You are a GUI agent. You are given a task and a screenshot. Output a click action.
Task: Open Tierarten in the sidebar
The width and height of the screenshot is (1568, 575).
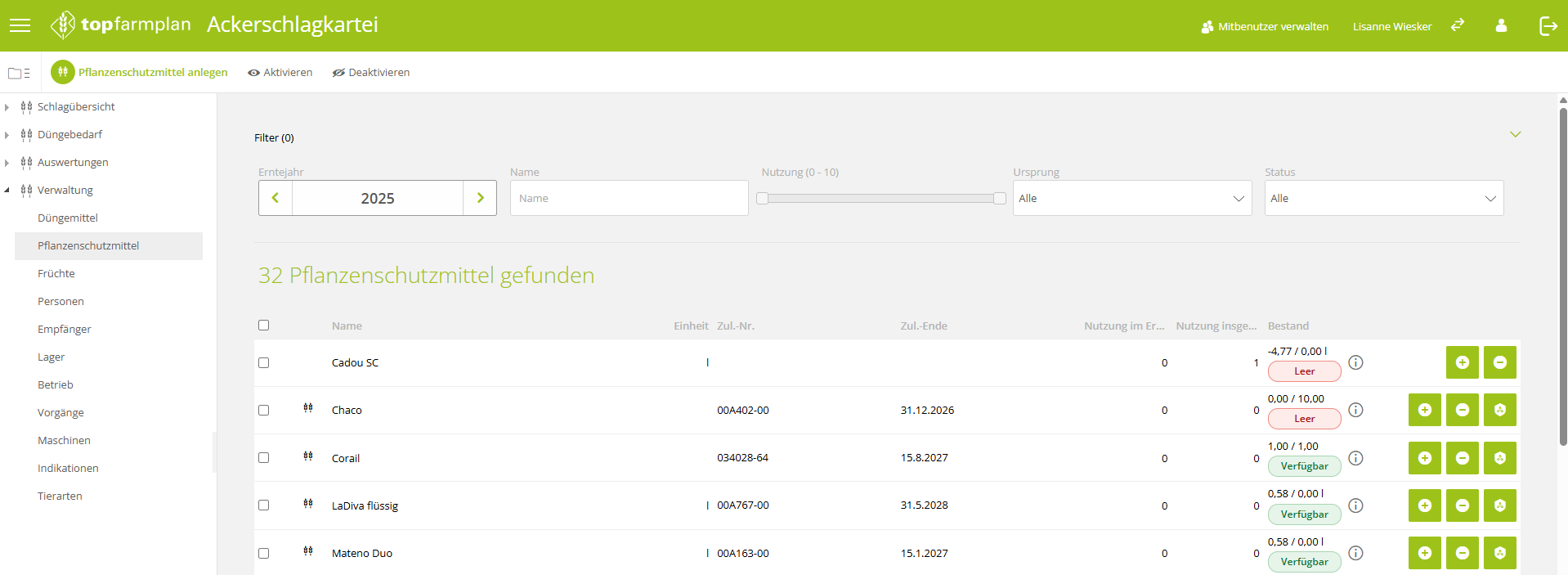[60, 496]
